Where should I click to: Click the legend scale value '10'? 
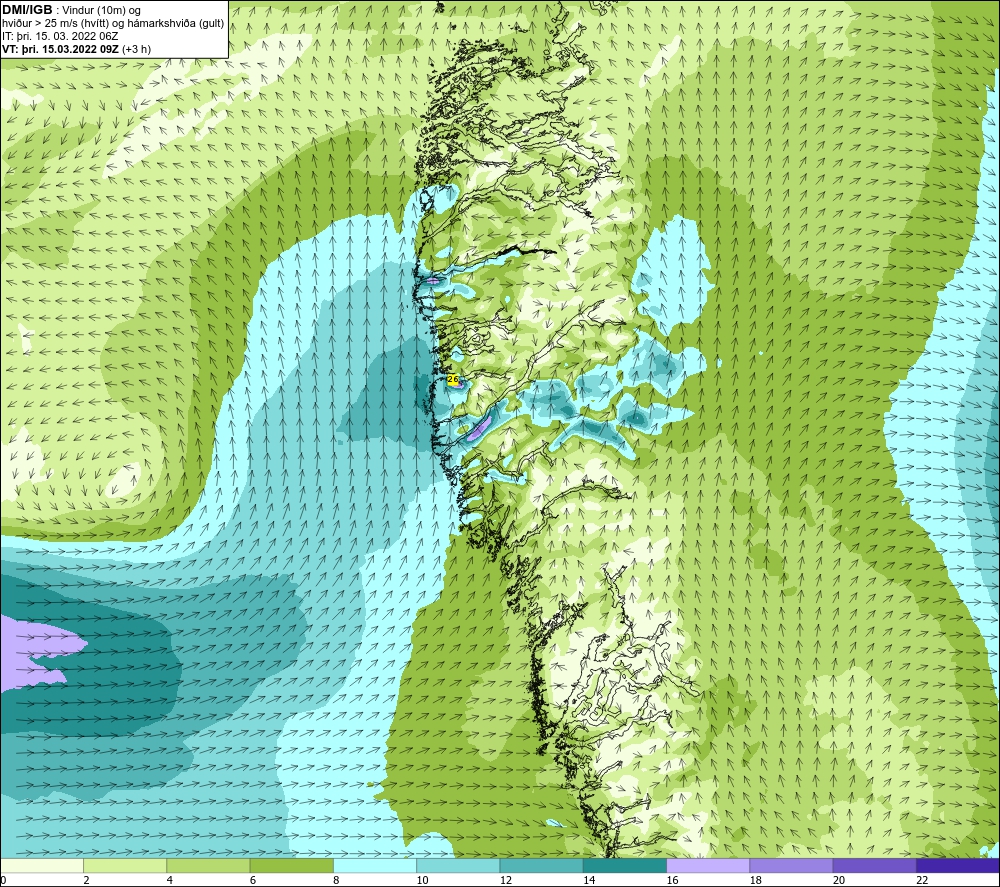[423, 880]
